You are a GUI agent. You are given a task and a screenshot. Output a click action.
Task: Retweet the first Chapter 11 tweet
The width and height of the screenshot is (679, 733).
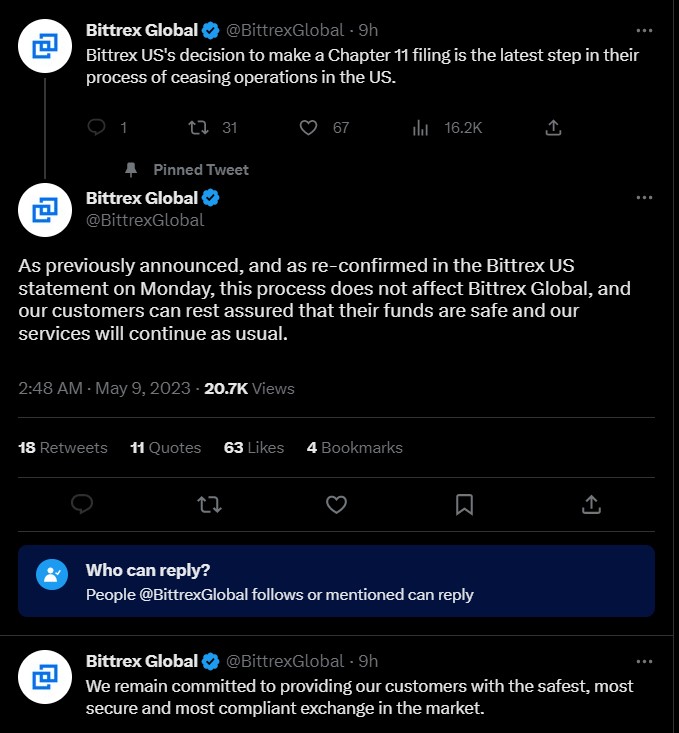pos(198,127)
